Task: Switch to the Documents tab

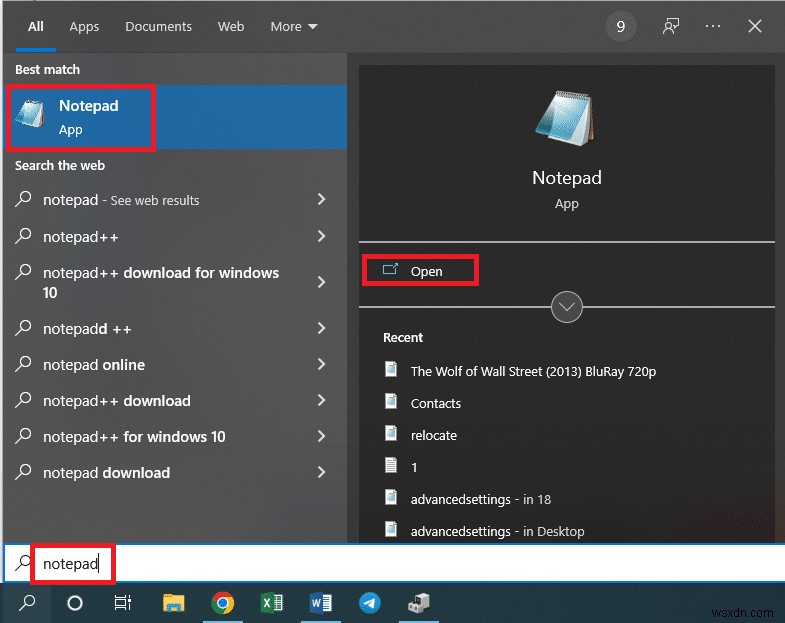Action: (158, 27)
